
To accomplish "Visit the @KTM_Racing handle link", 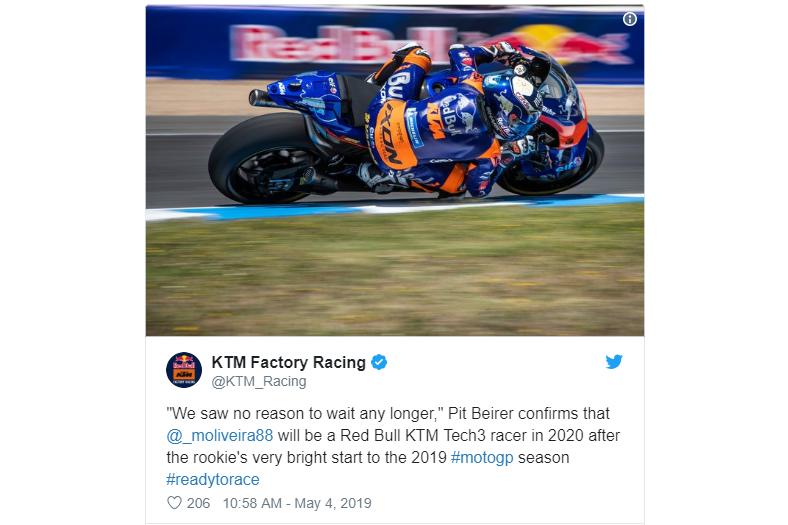I will click(259, 382).
